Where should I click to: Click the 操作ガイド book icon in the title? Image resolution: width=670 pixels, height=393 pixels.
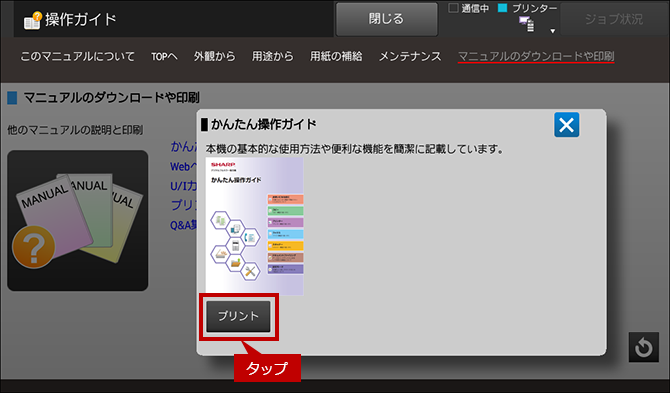(x=32, y=20)
